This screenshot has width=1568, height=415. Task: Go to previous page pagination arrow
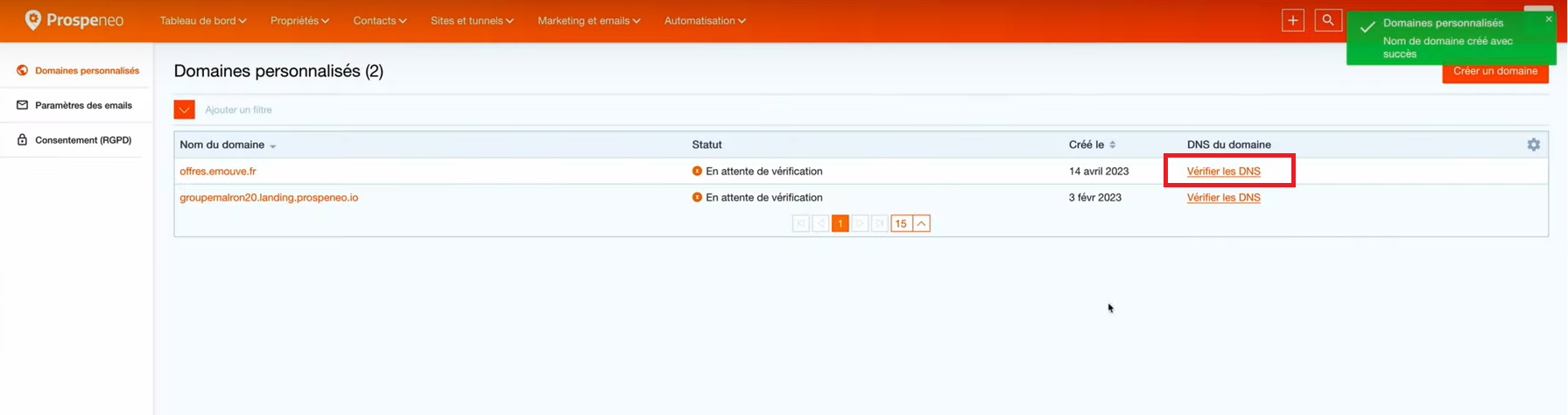tap(820, 223)
